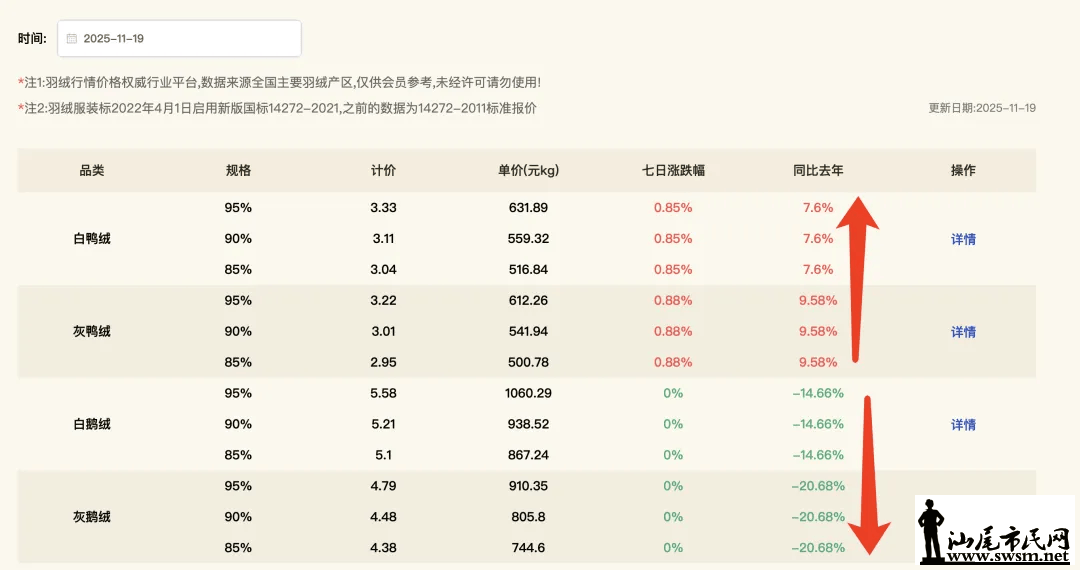The image size is (1080, 570).
Task: Select the 白鸭绒 category cell
Action: [x=92, y=239]
